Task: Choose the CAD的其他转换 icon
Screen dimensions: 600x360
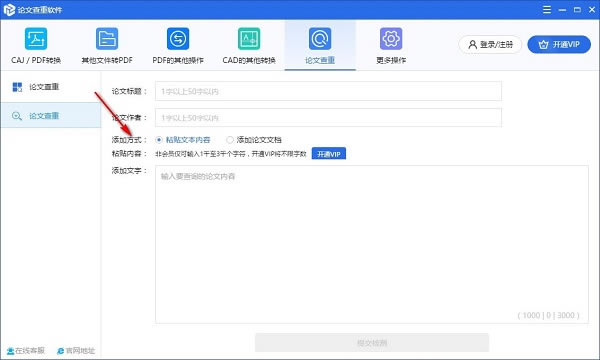Action: 249,39
